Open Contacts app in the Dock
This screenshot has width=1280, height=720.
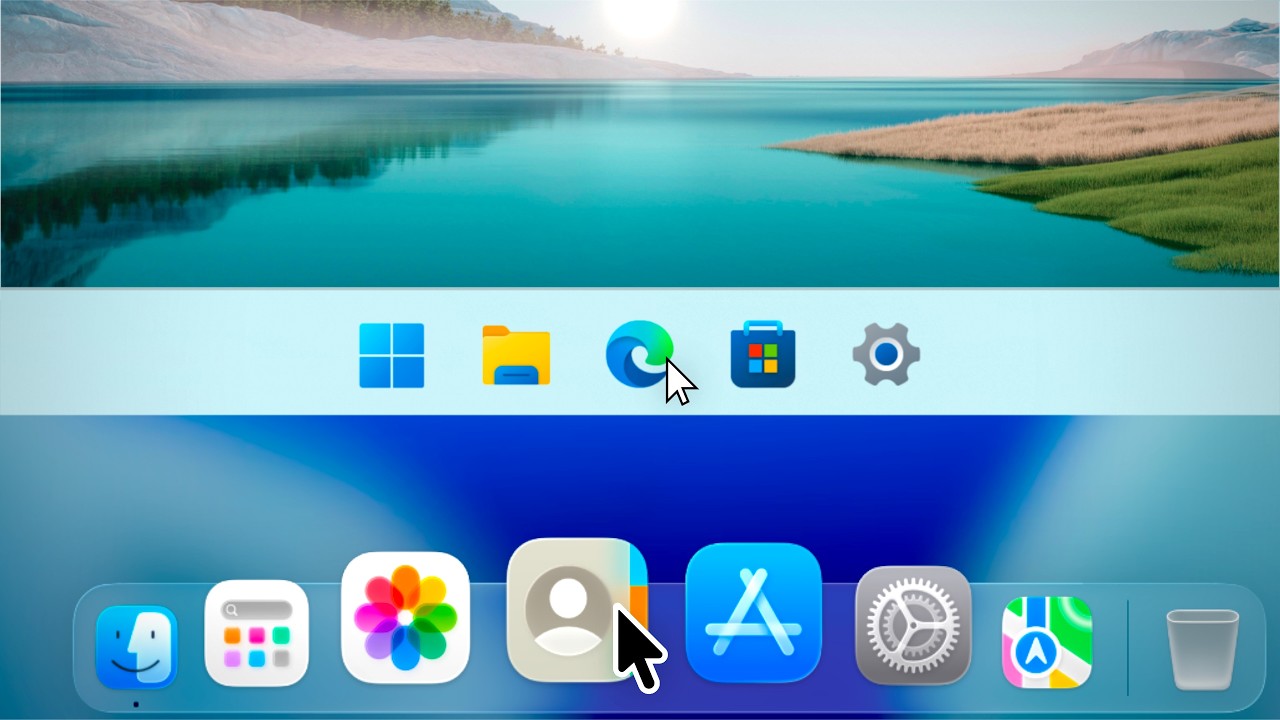[x=577, y=610]
